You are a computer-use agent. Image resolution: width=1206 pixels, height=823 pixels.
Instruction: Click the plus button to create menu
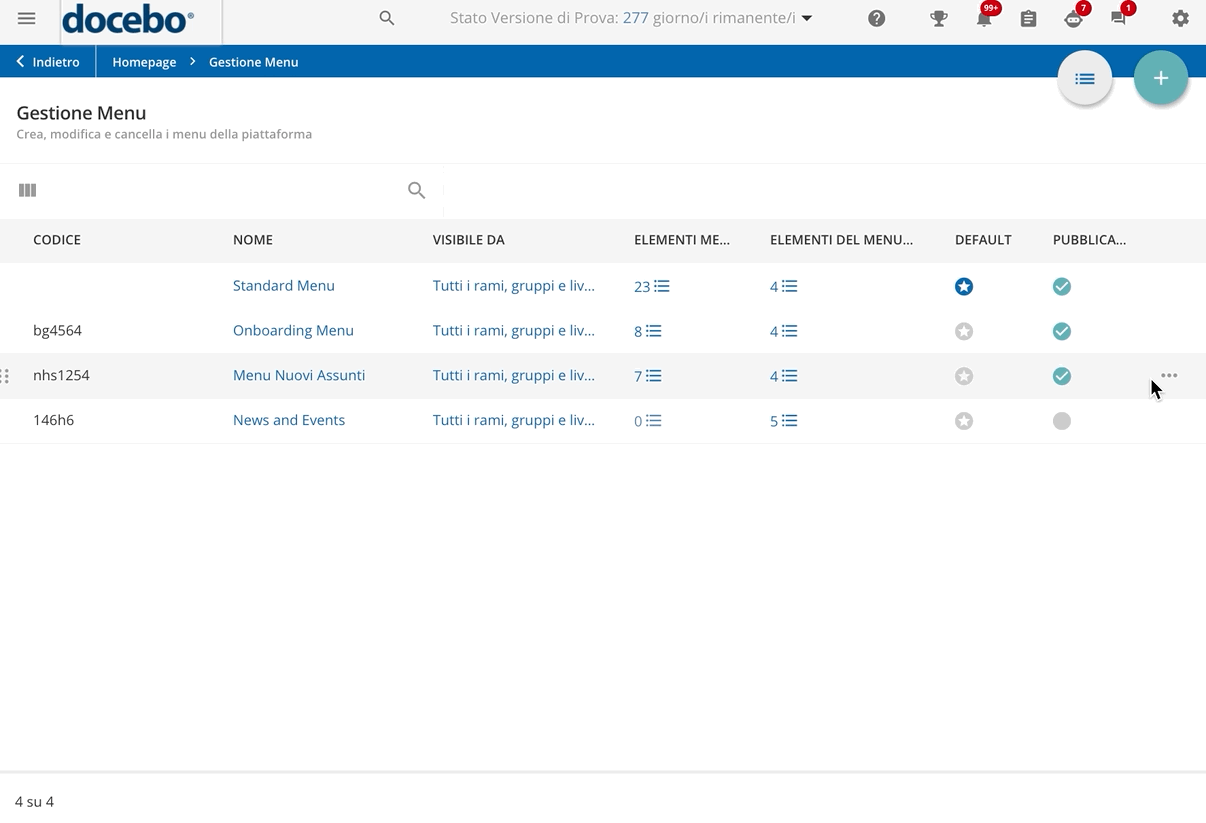click(1160, 78)
